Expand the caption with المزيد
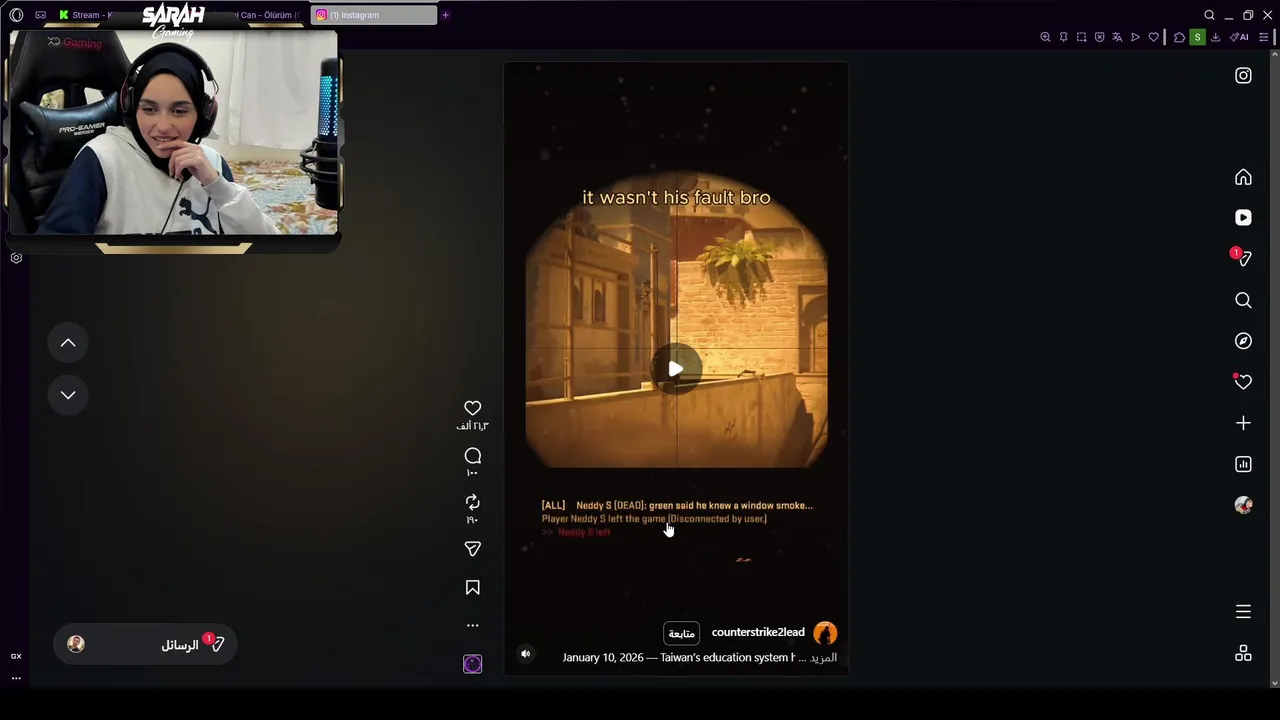Screen dimensions: 1280x720 pyautogui.click(x=823, y=658)
